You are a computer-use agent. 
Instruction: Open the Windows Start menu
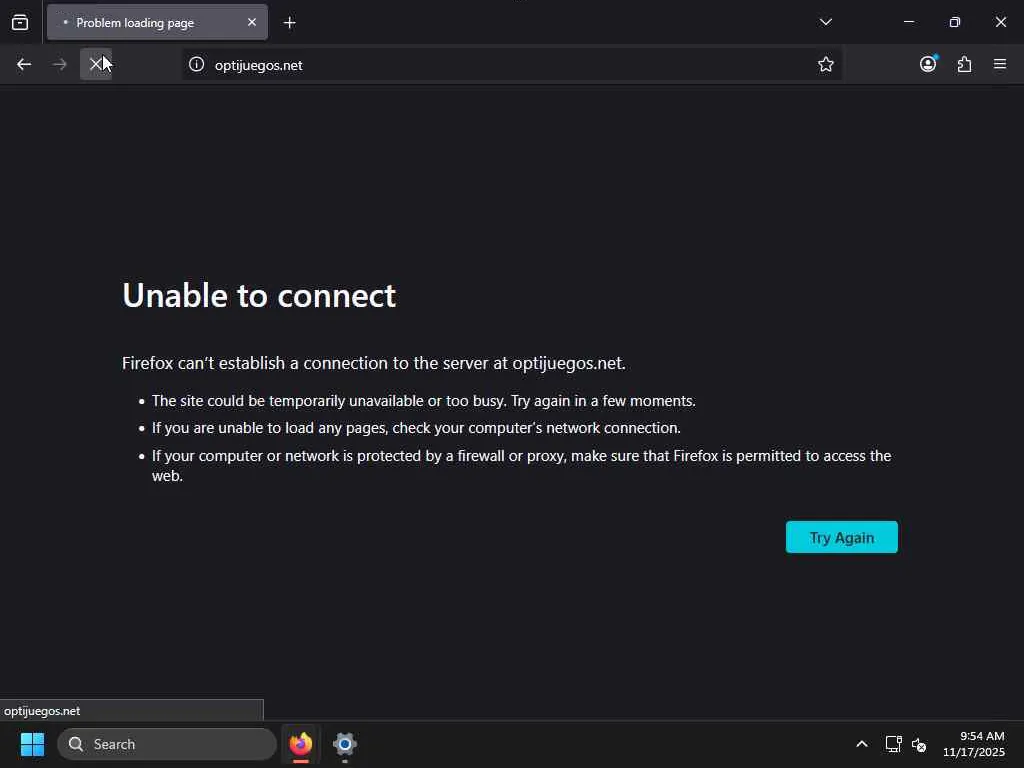pos(32,744)
